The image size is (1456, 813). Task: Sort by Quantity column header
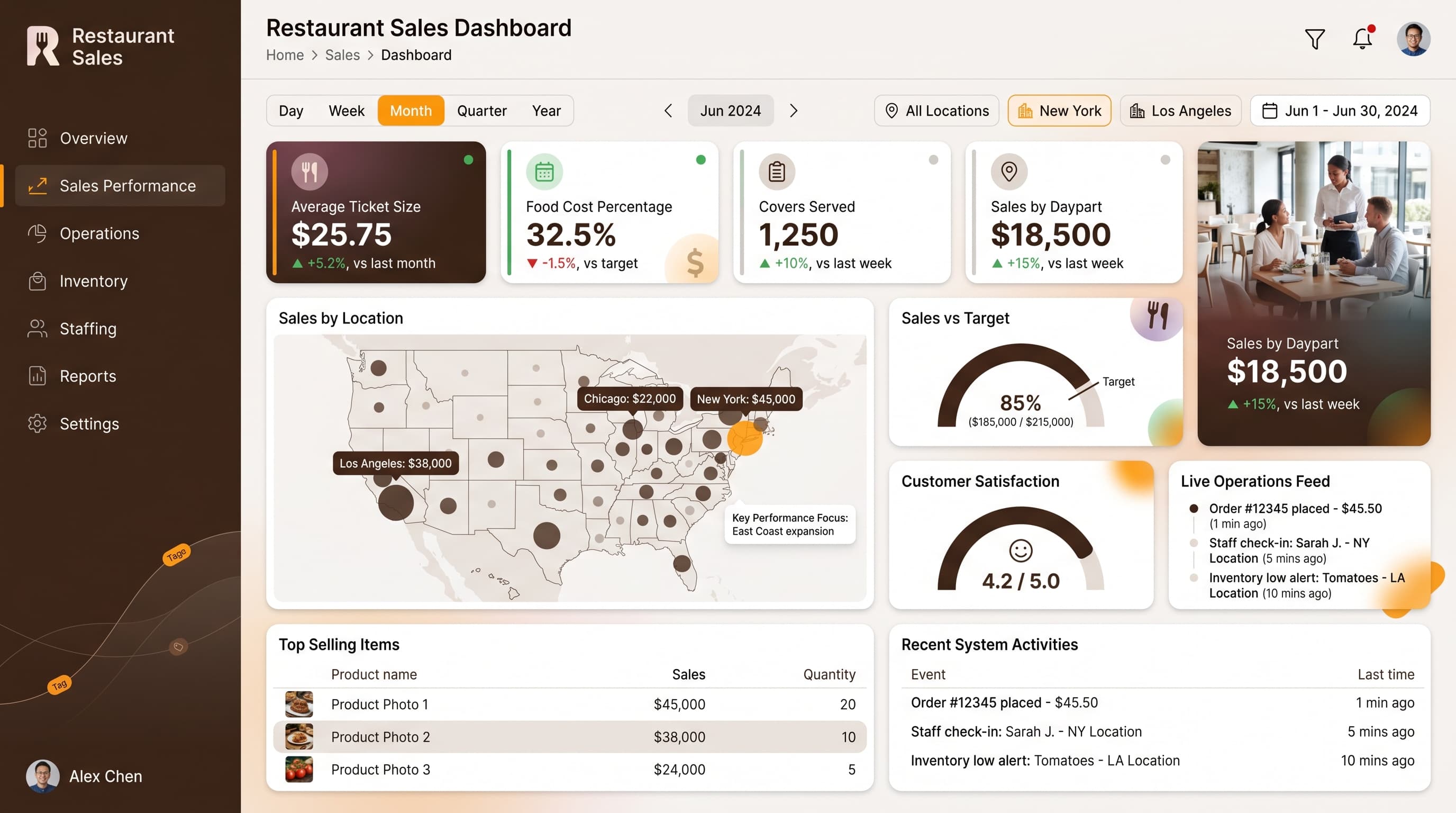coord(829,674)
